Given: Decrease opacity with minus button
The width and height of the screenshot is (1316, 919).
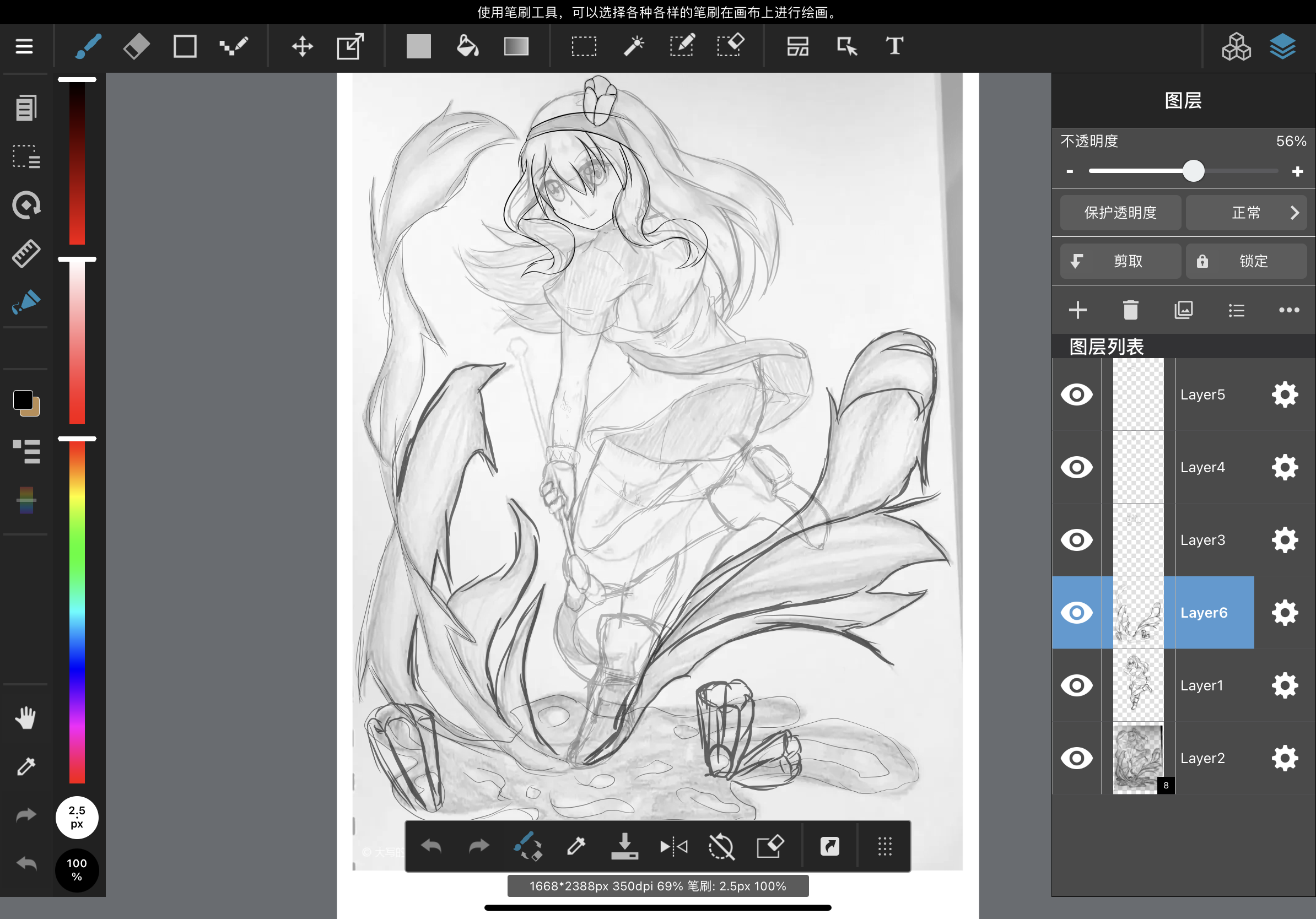Looking at the screenshot, I should [x=1070, y=171].
